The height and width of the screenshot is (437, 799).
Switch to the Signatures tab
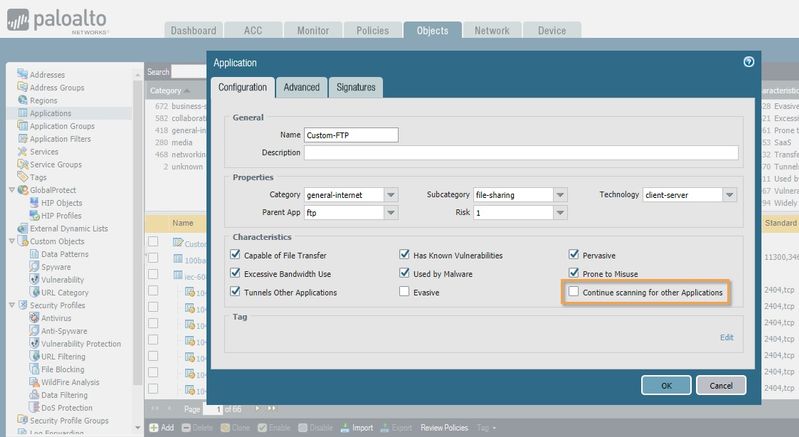point(356,88)
